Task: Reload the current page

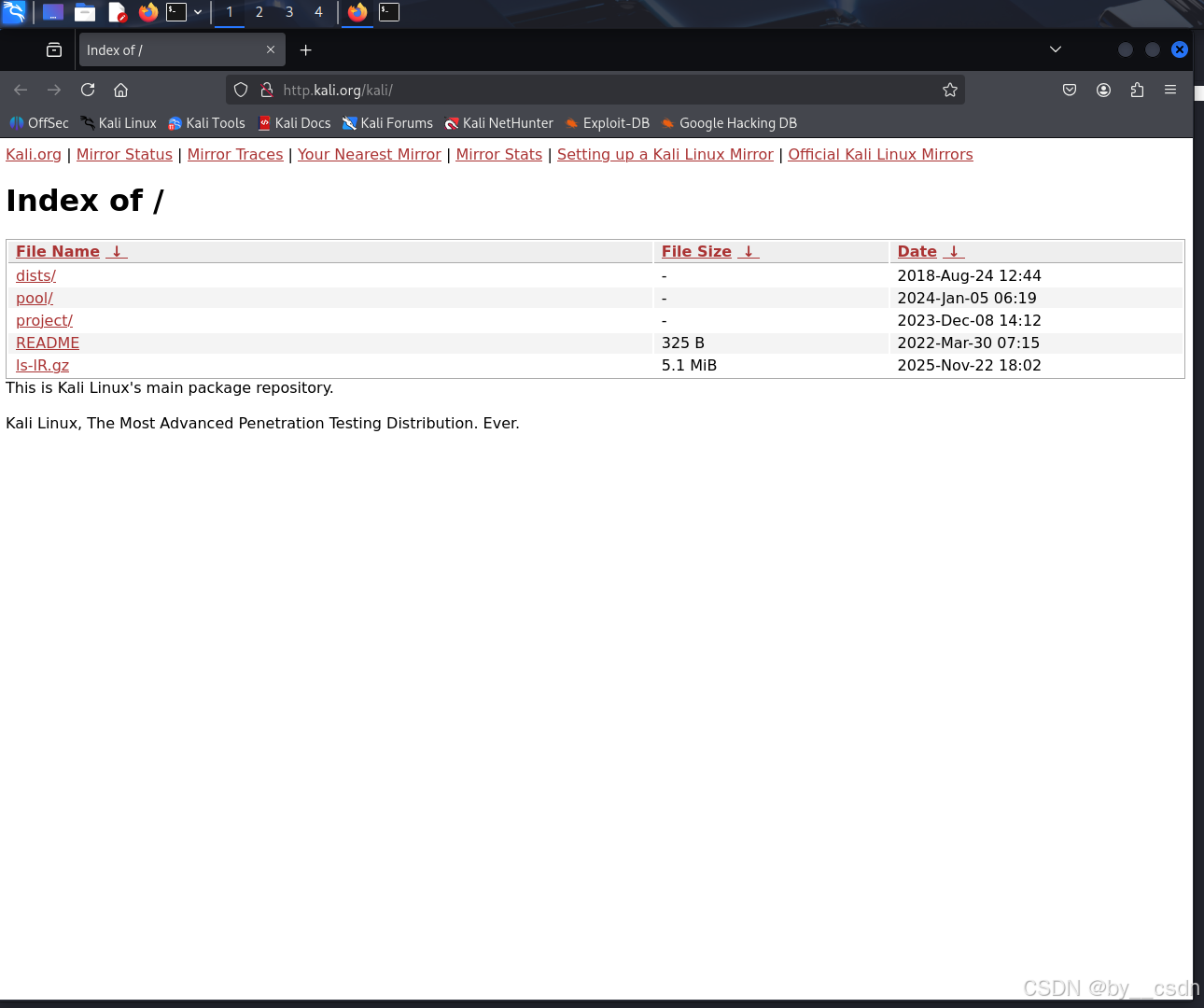Action: tap(88, 90)
